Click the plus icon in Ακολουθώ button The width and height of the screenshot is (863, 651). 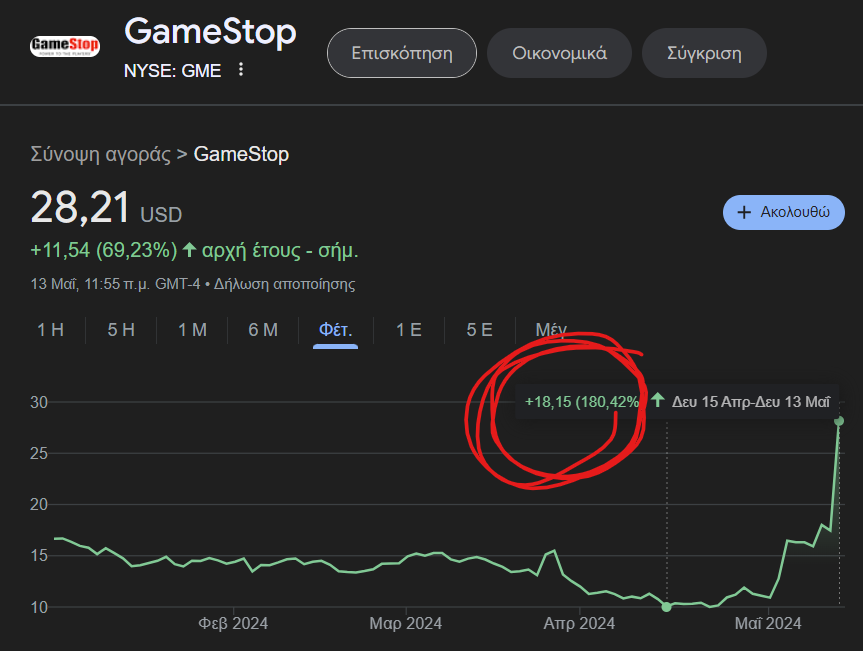point(744,212)
